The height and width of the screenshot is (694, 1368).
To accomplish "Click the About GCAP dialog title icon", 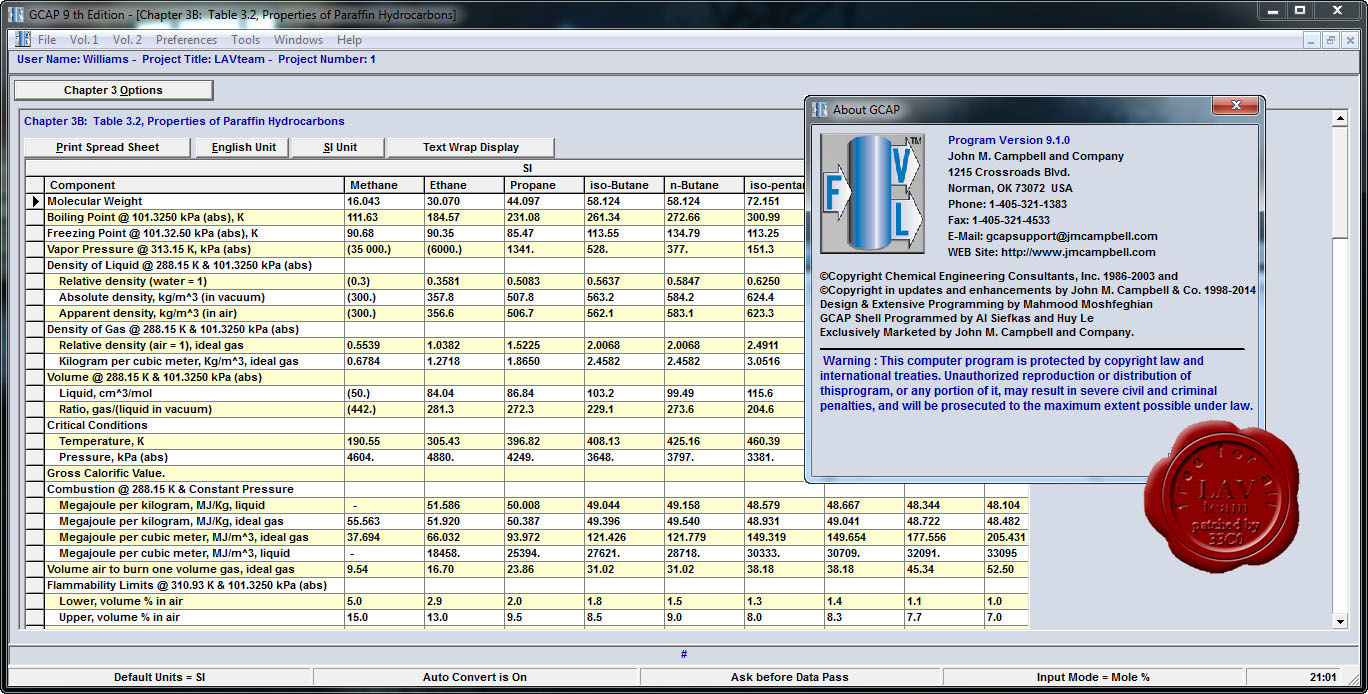I will pos(821,110).
